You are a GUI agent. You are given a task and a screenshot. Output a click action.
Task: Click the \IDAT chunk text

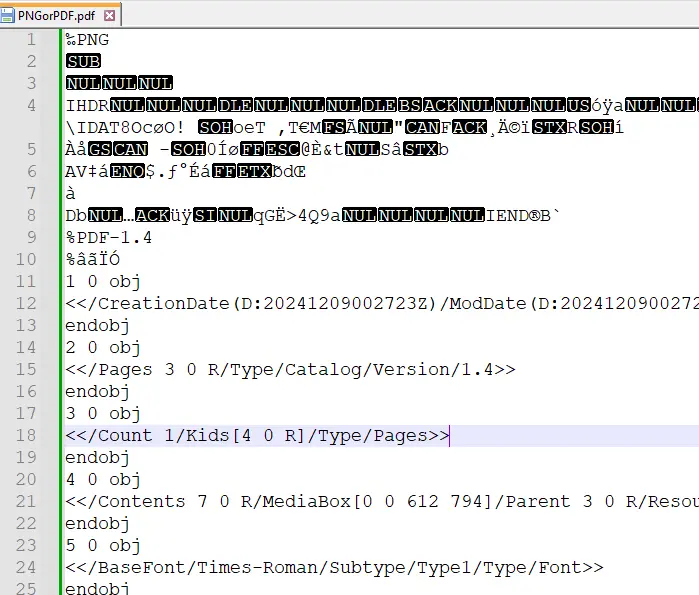pyautogui.click(x=92, y=127)
